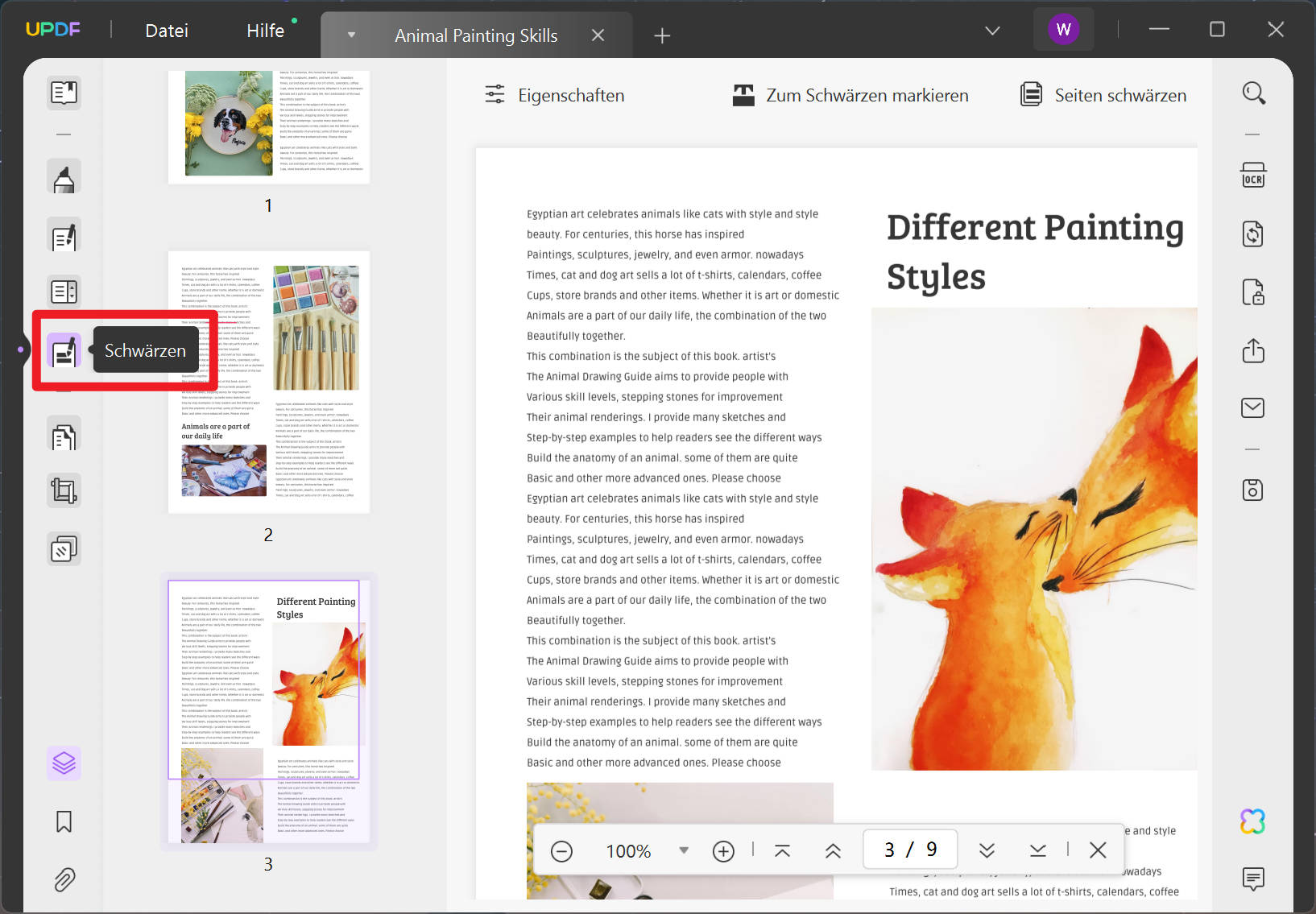Jump to the first page

pyautogui.click(x=782, y=850)
